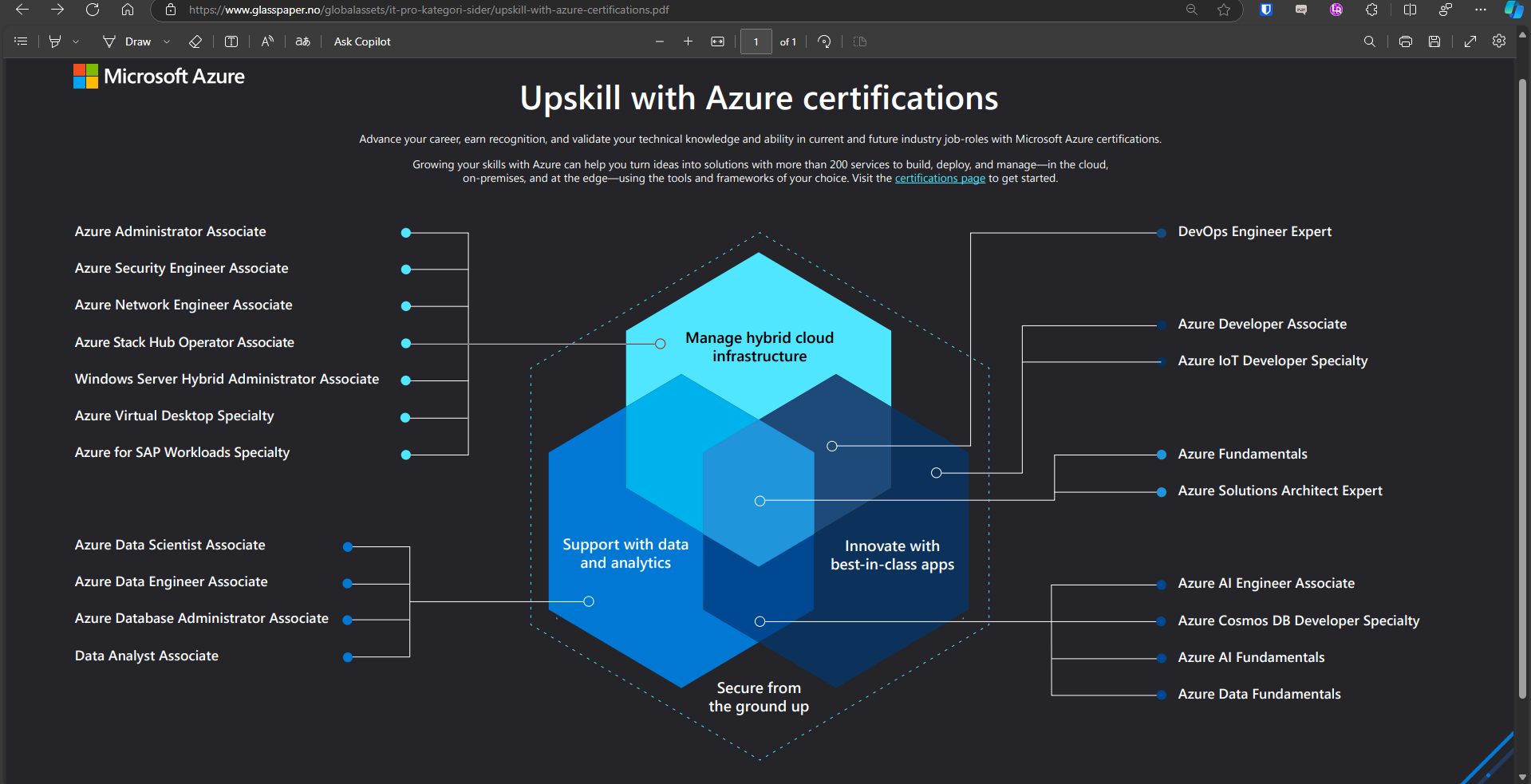Click Azure IoT Developer Specialty text
The height and width of the screenshot is (784, 1531).
[x=1273, y=360]
